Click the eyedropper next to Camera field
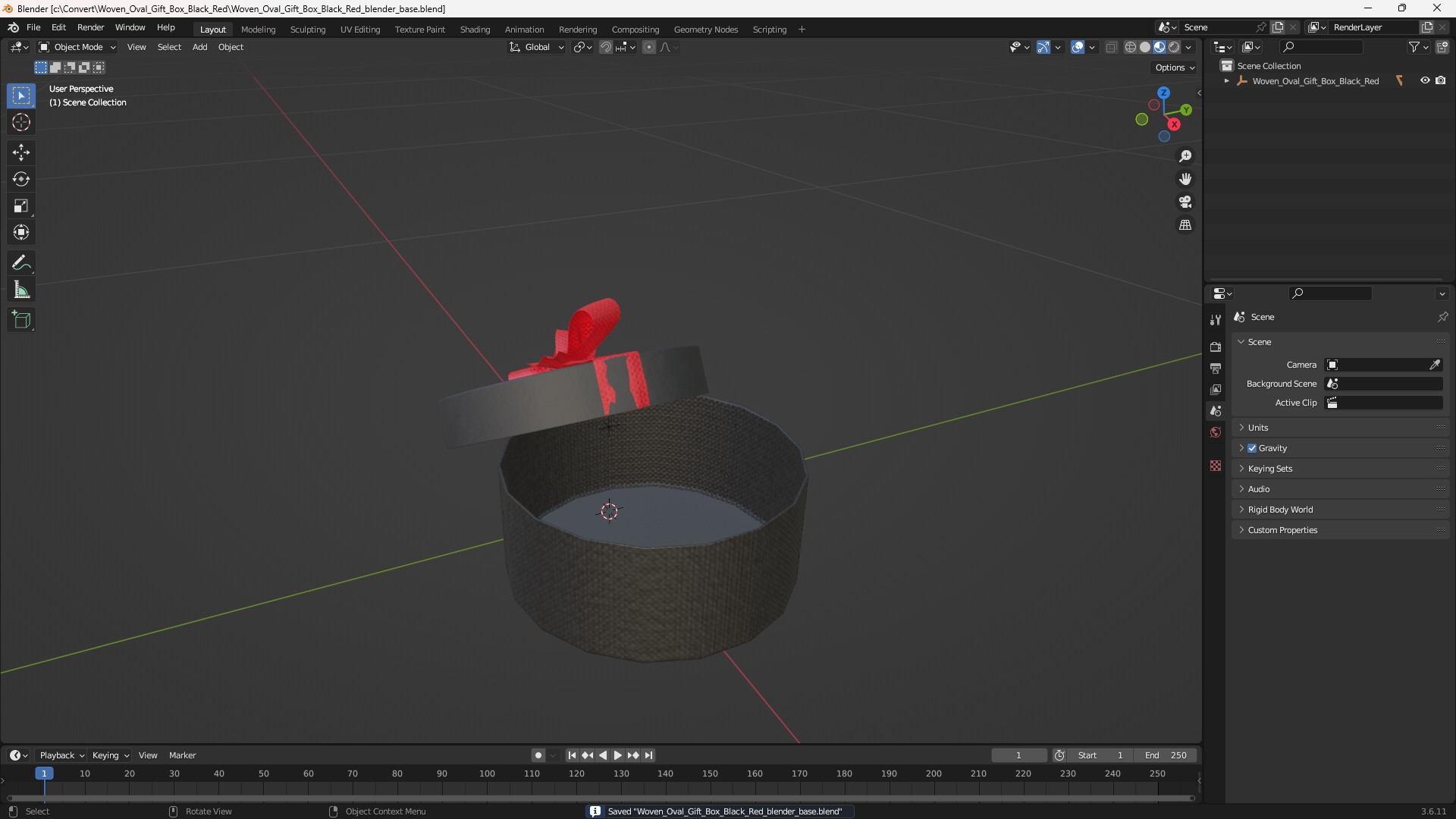This screenshot has height=819, width=1456. tap(1435, 365)
